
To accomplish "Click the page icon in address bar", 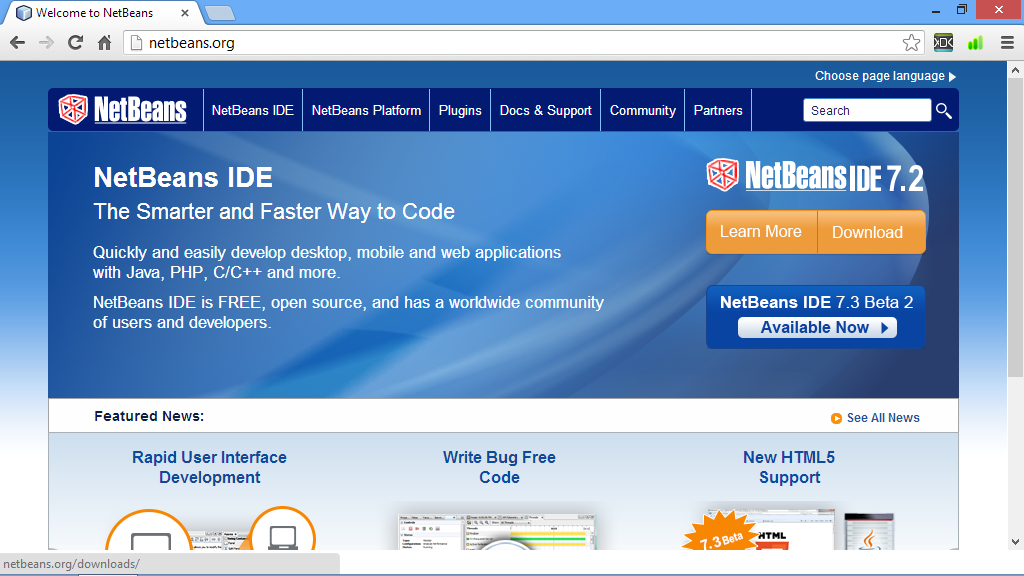I will 136,43.
